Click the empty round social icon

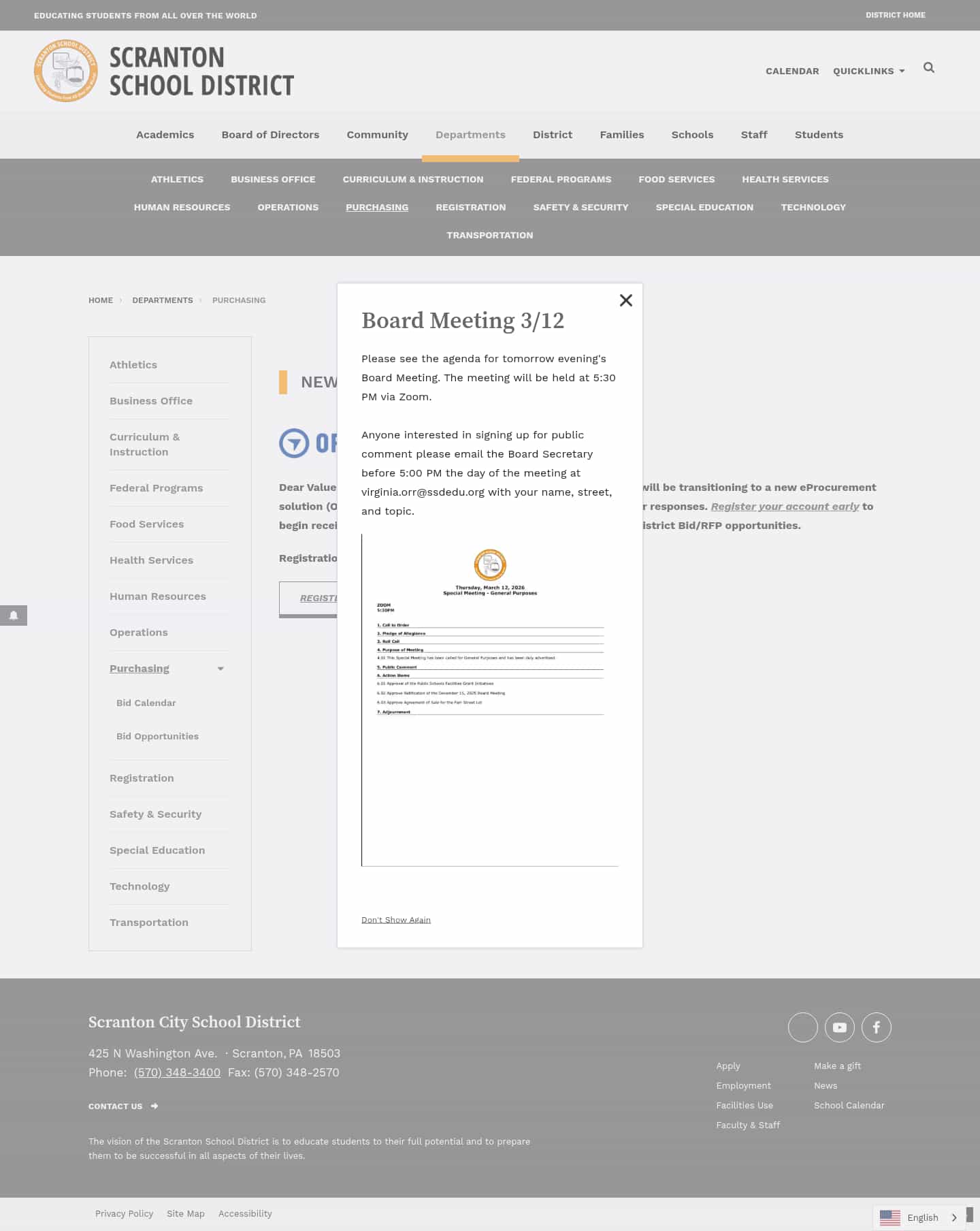802,1027
